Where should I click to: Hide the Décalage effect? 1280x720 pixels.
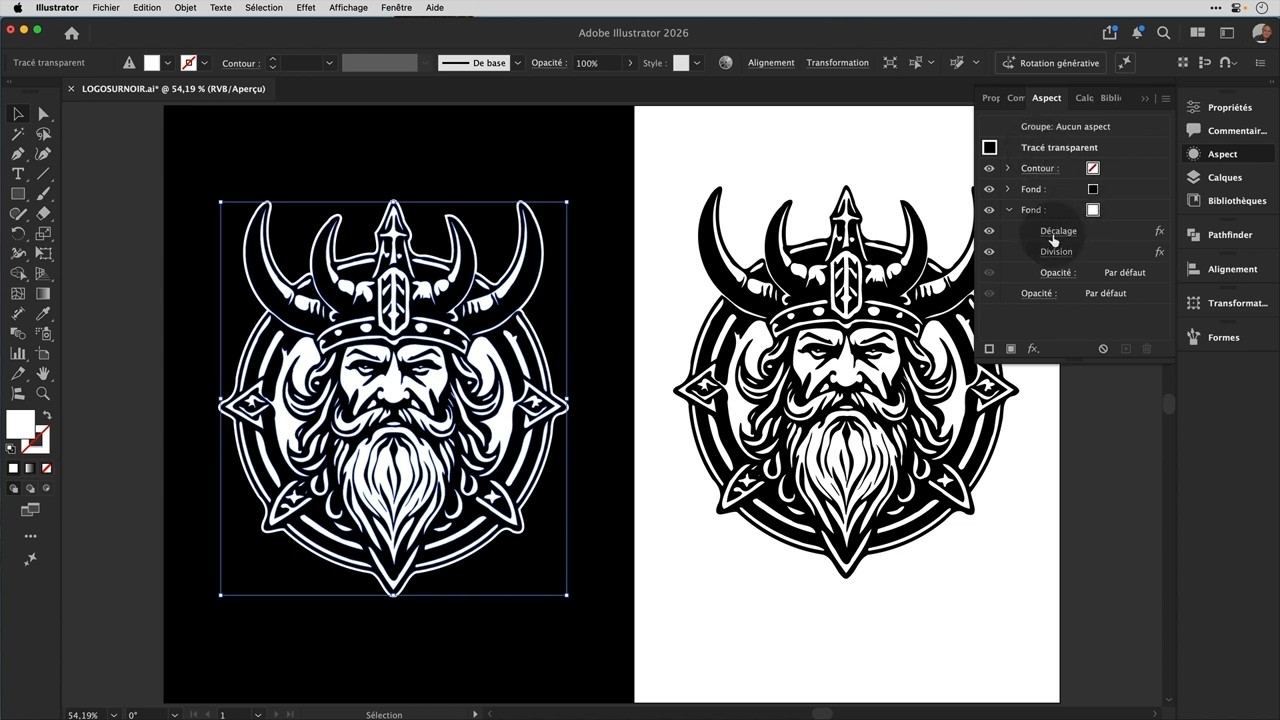(989, 231)
